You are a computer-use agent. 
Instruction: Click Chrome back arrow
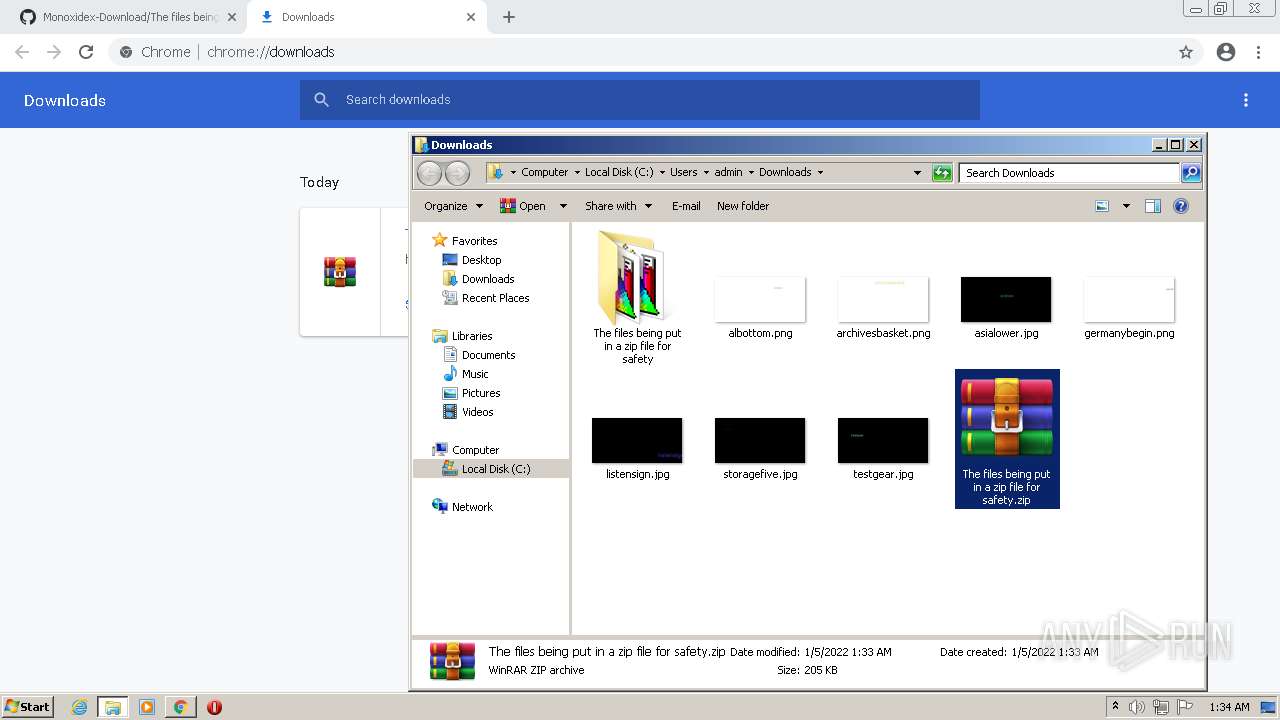(22, 52)
